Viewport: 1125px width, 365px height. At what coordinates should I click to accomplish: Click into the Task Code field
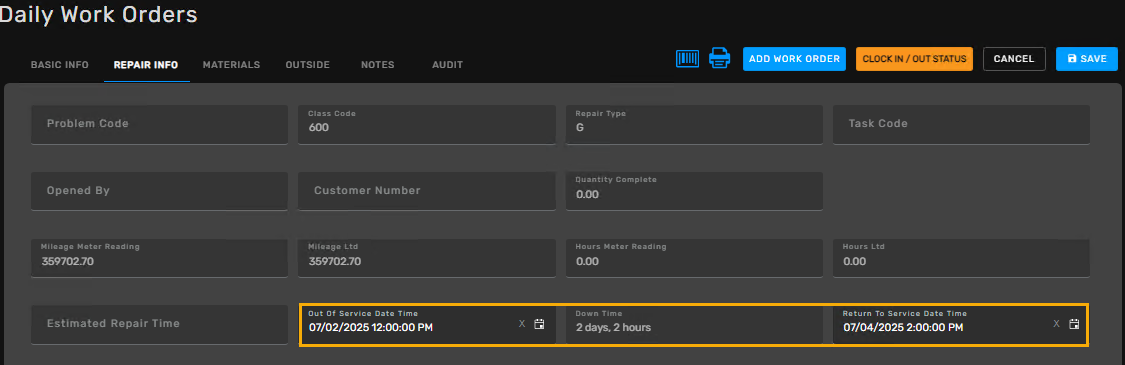(961, 124)
